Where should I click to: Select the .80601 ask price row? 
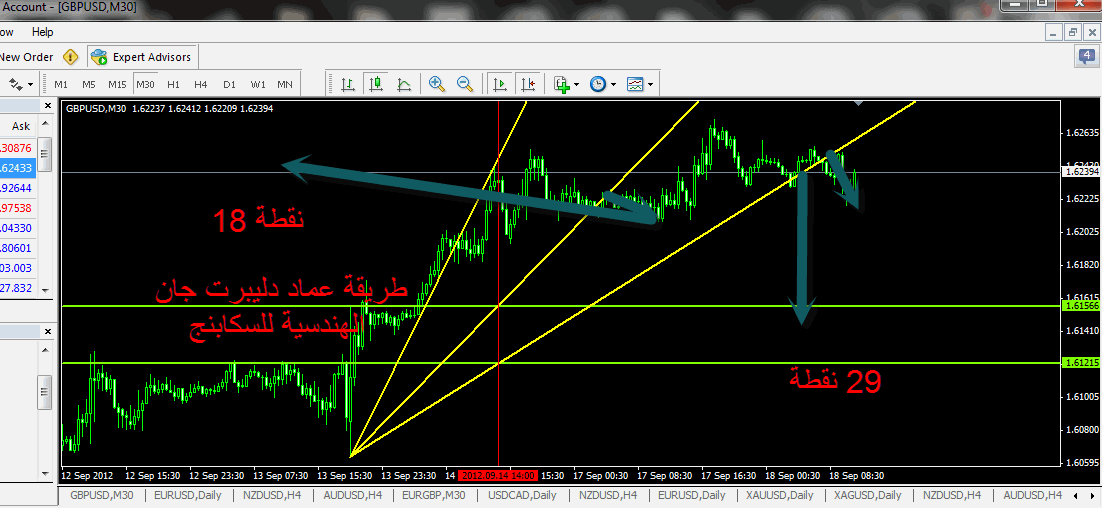tap(18, 248)
